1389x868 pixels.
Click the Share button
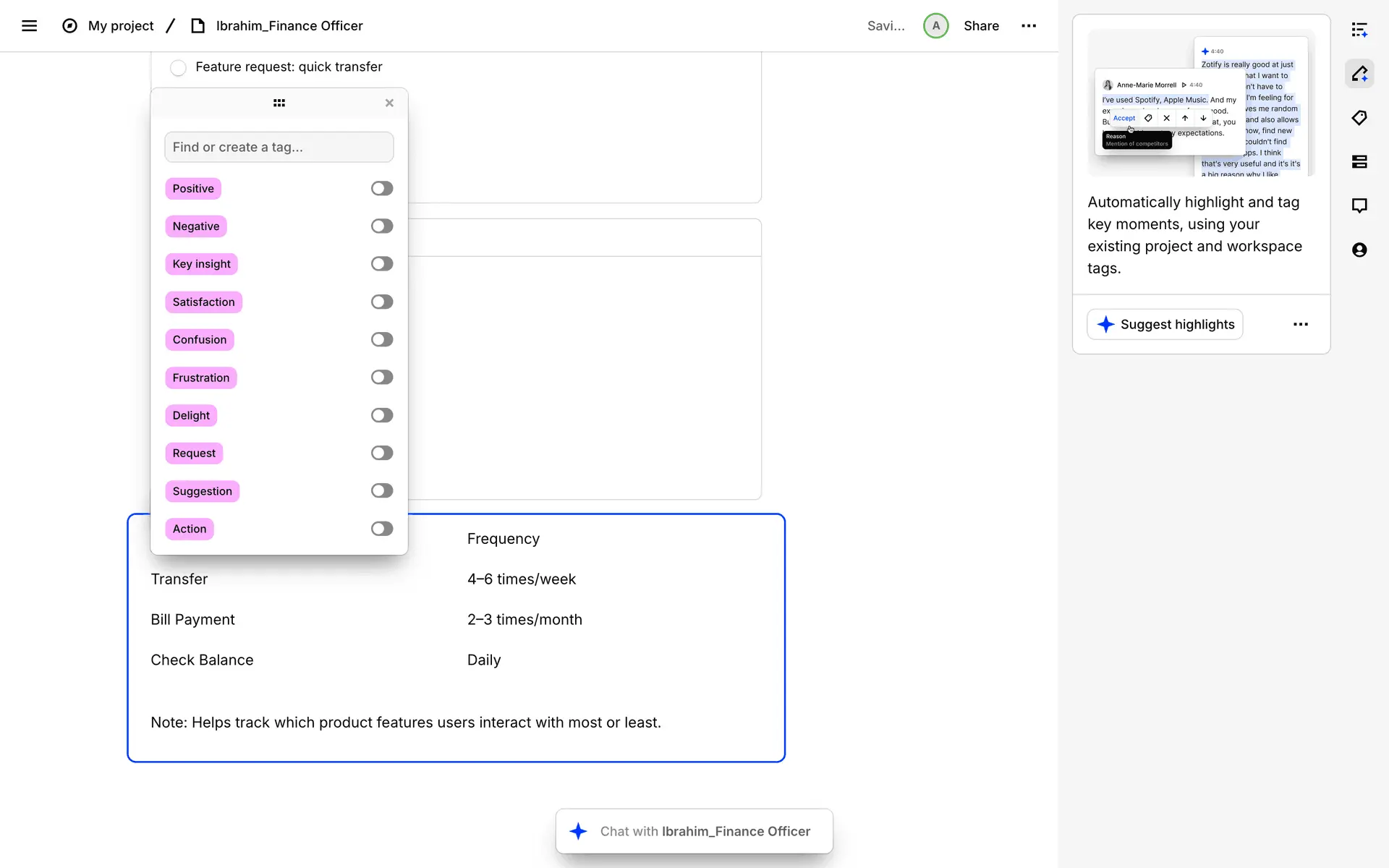coord(981,26)
